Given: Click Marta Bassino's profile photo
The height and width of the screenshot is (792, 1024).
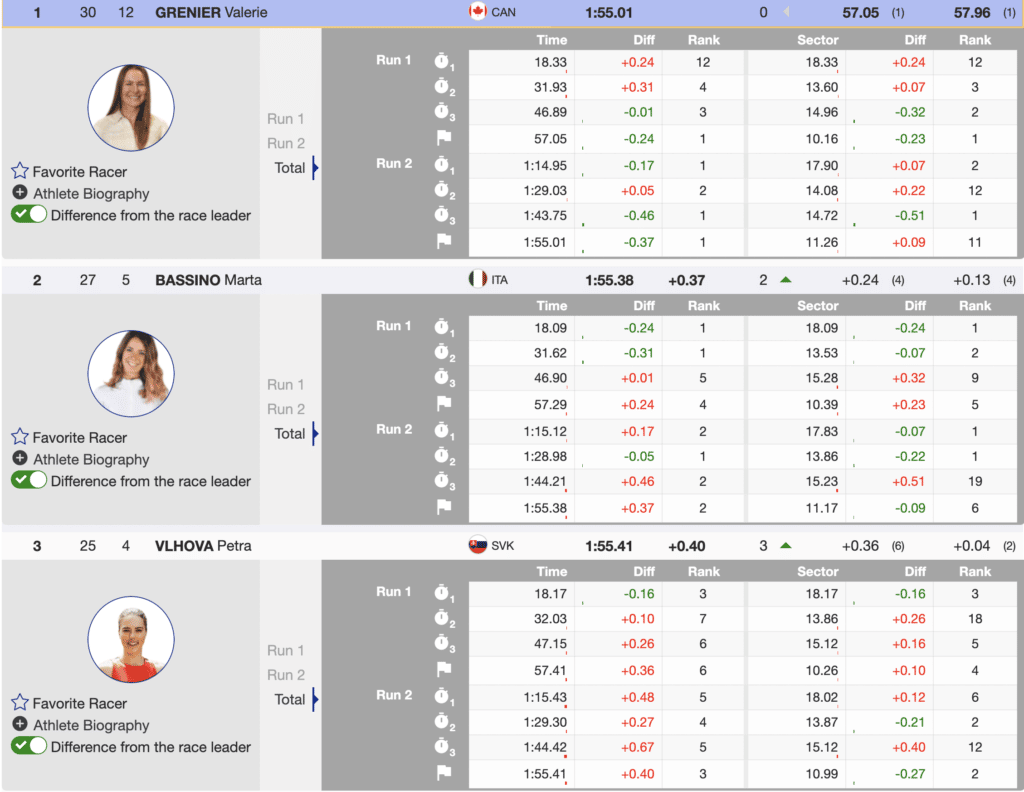Looking at the screenshot, I should [x=131, y=373].
